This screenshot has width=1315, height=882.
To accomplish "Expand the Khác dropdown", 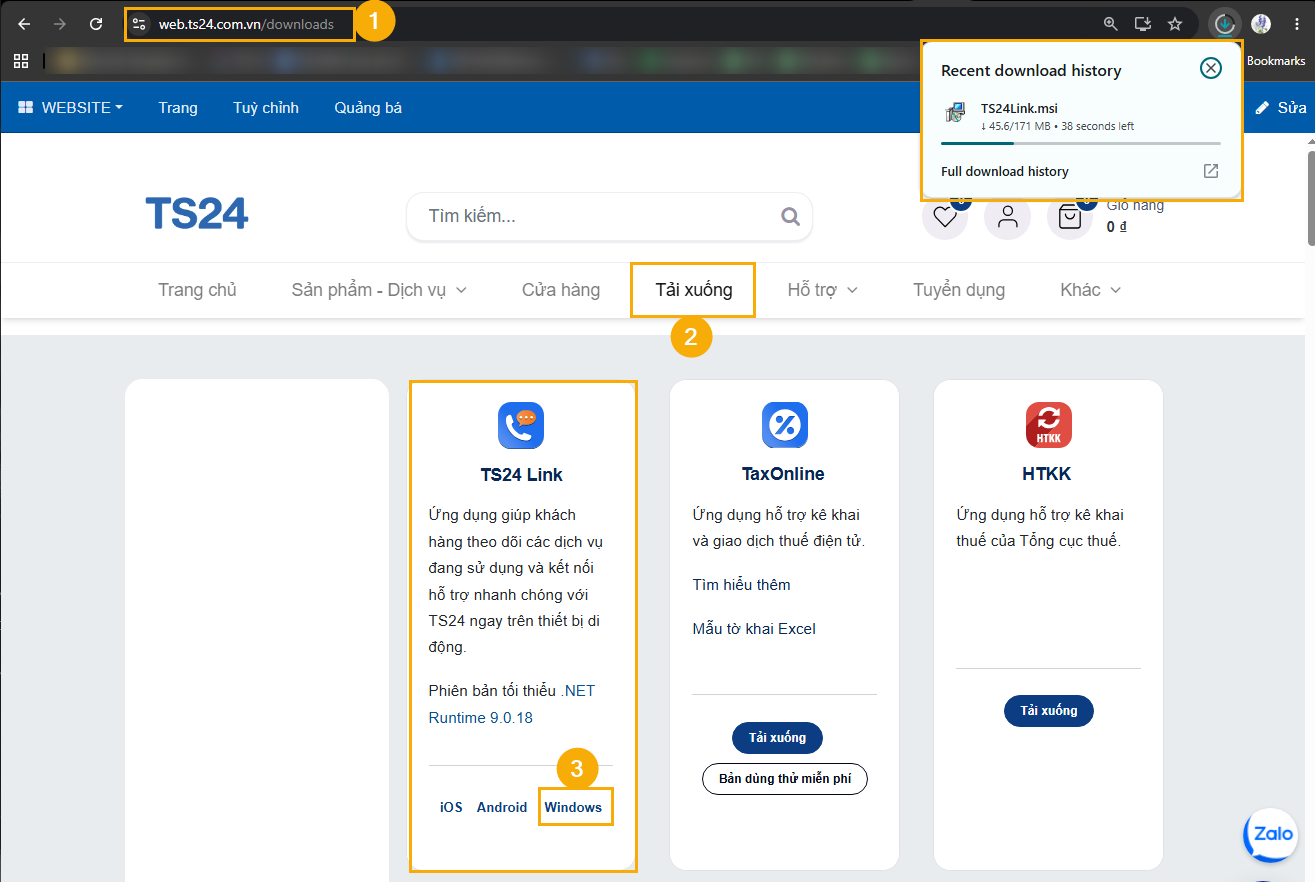I will tap(1090, 290).
